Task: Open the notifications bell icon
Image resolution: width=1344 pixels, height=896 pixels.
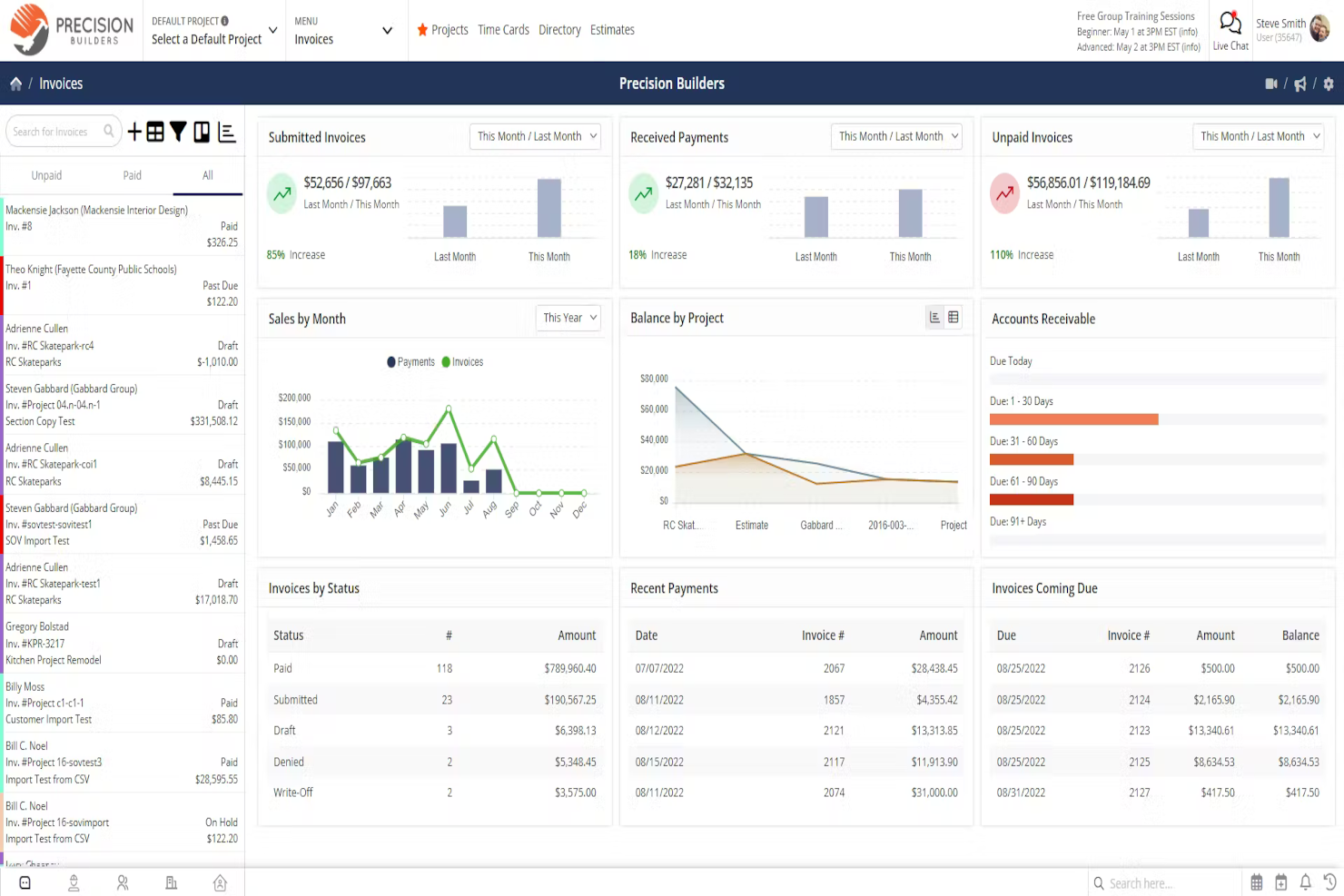Action: point(1305,882)
